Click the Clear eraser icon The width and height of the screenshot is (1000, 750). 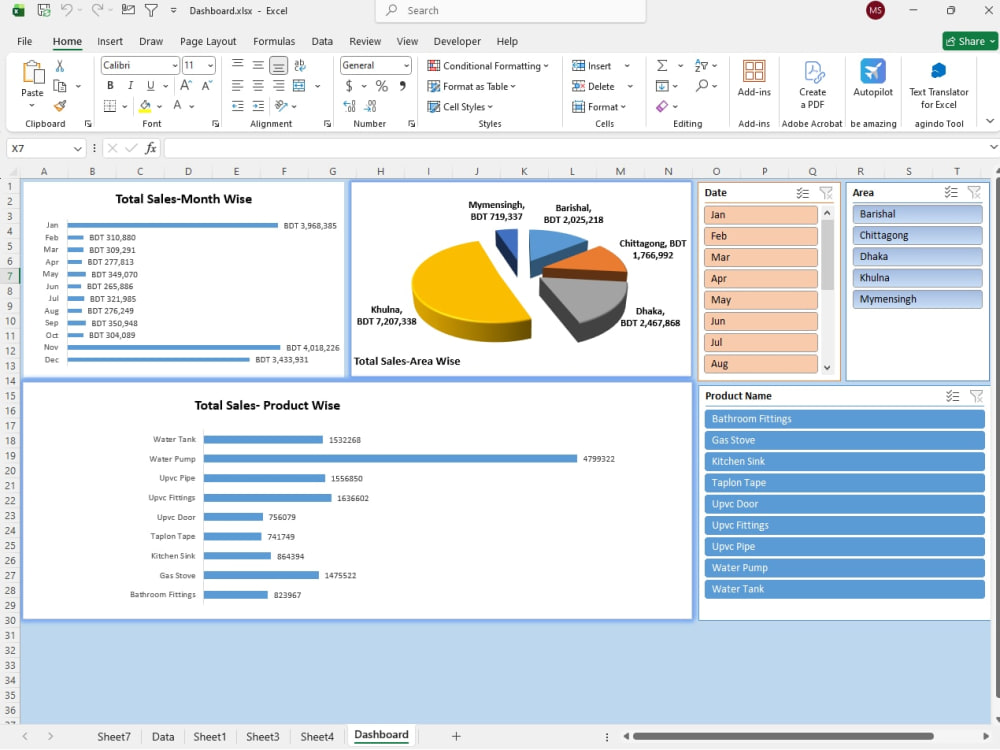pyautogui.click(x=662, y=106)
